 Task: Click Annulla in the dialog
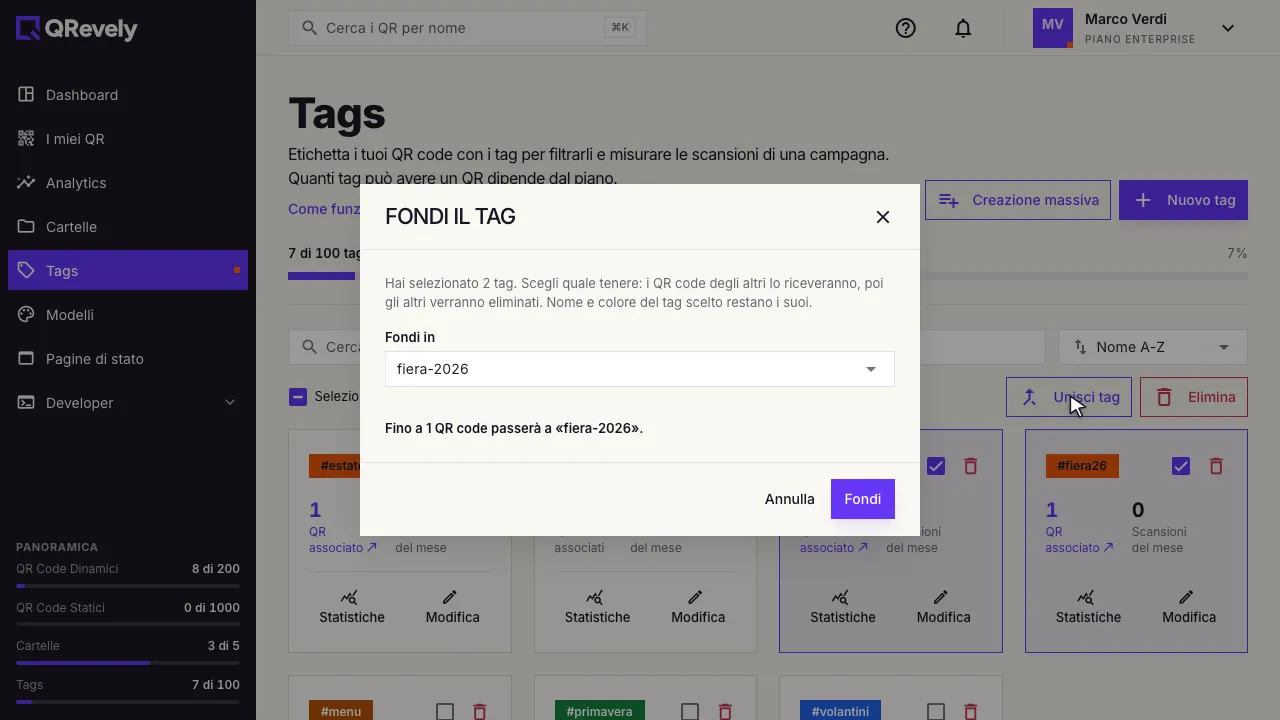[x=790, y=499]
